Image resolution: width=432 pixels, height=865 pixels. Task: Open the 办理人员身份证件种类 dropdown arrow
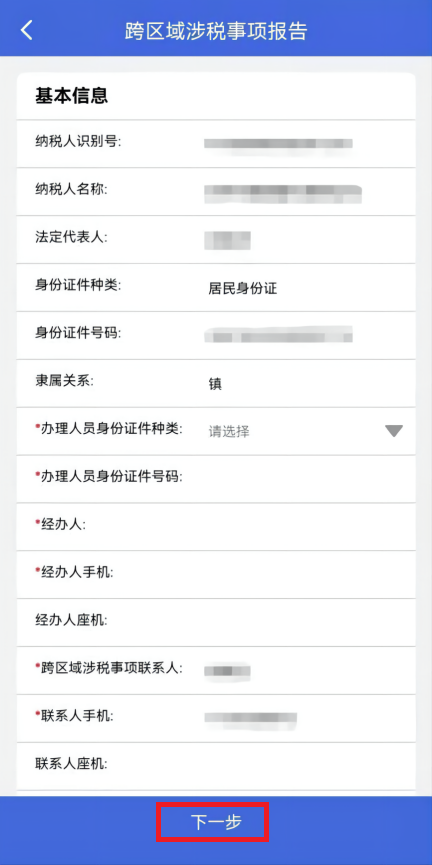point(394,431)
